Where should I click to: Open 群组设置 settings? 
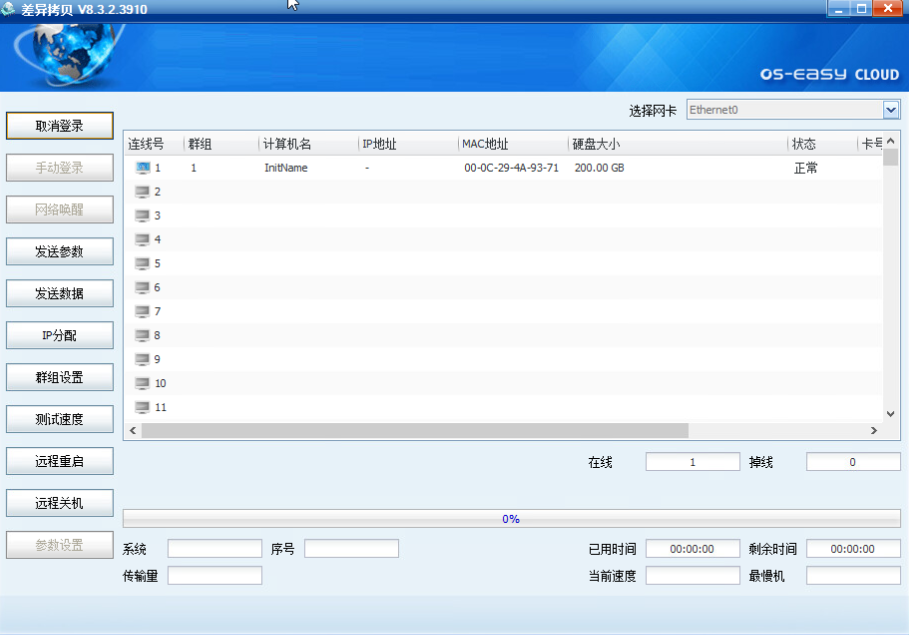60,378
